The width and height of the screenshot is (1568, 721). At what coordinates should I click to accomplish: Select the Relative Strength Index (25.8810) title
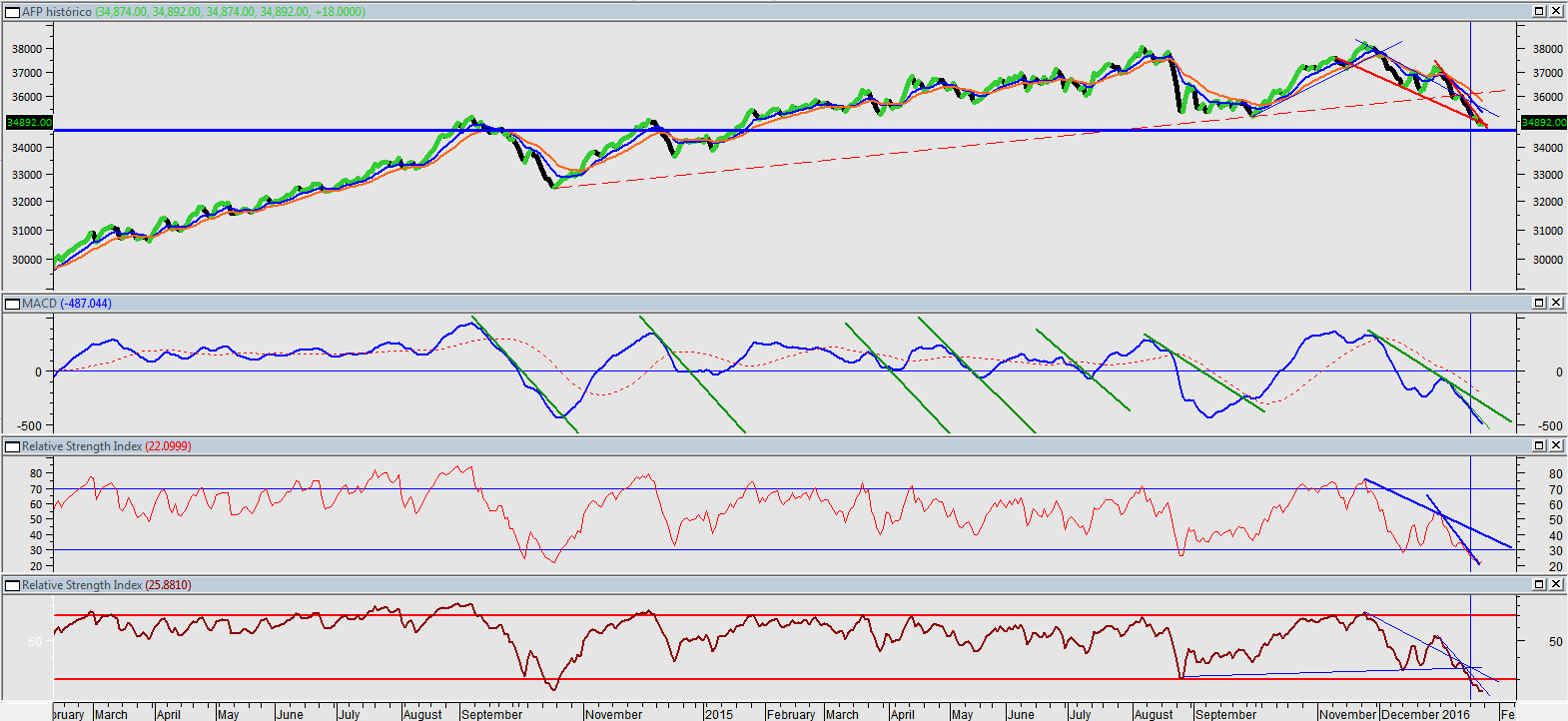click(x=107, y=585)
